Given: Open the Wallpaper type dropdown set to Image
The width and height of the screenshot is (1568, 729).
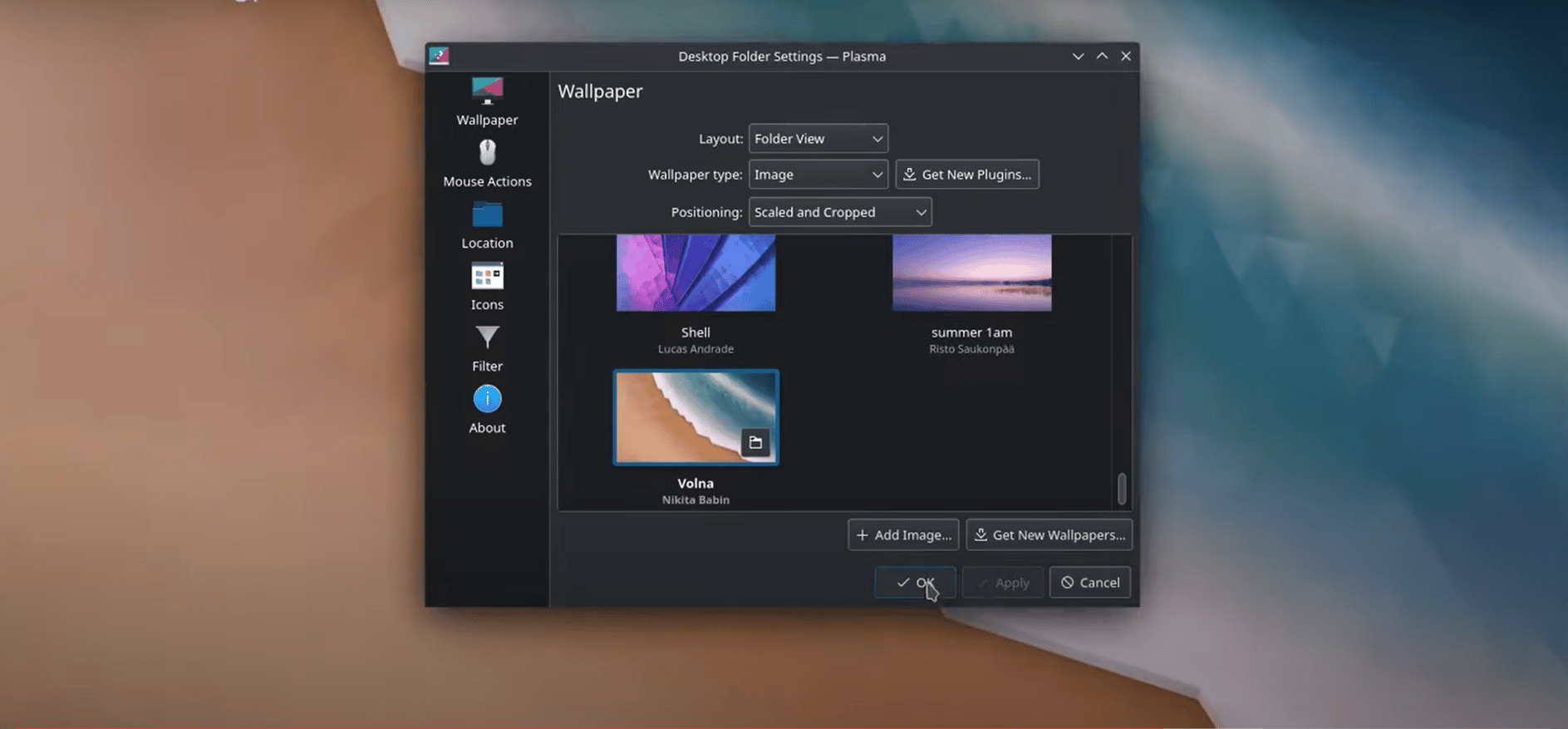Looking at the screenshot, I should (x=818, y=175).
